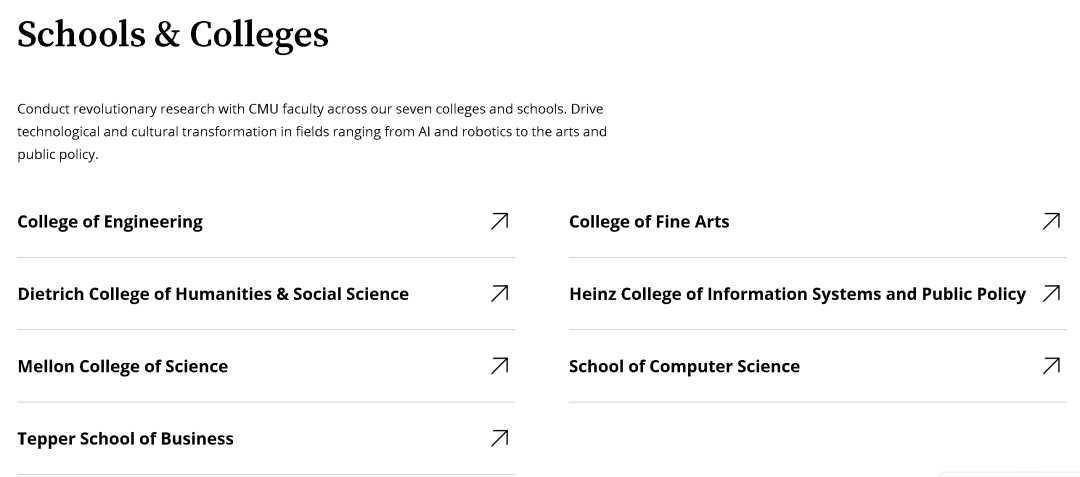Image resolution: width=1080 pixels, height=477 pixels.
Task: Open the College of Engineering link
Action: (110, 222)
